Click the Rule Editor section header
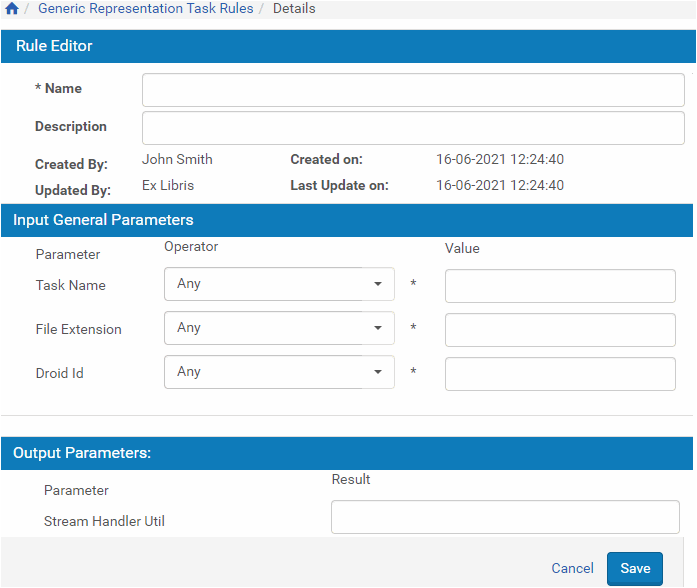 348,46
